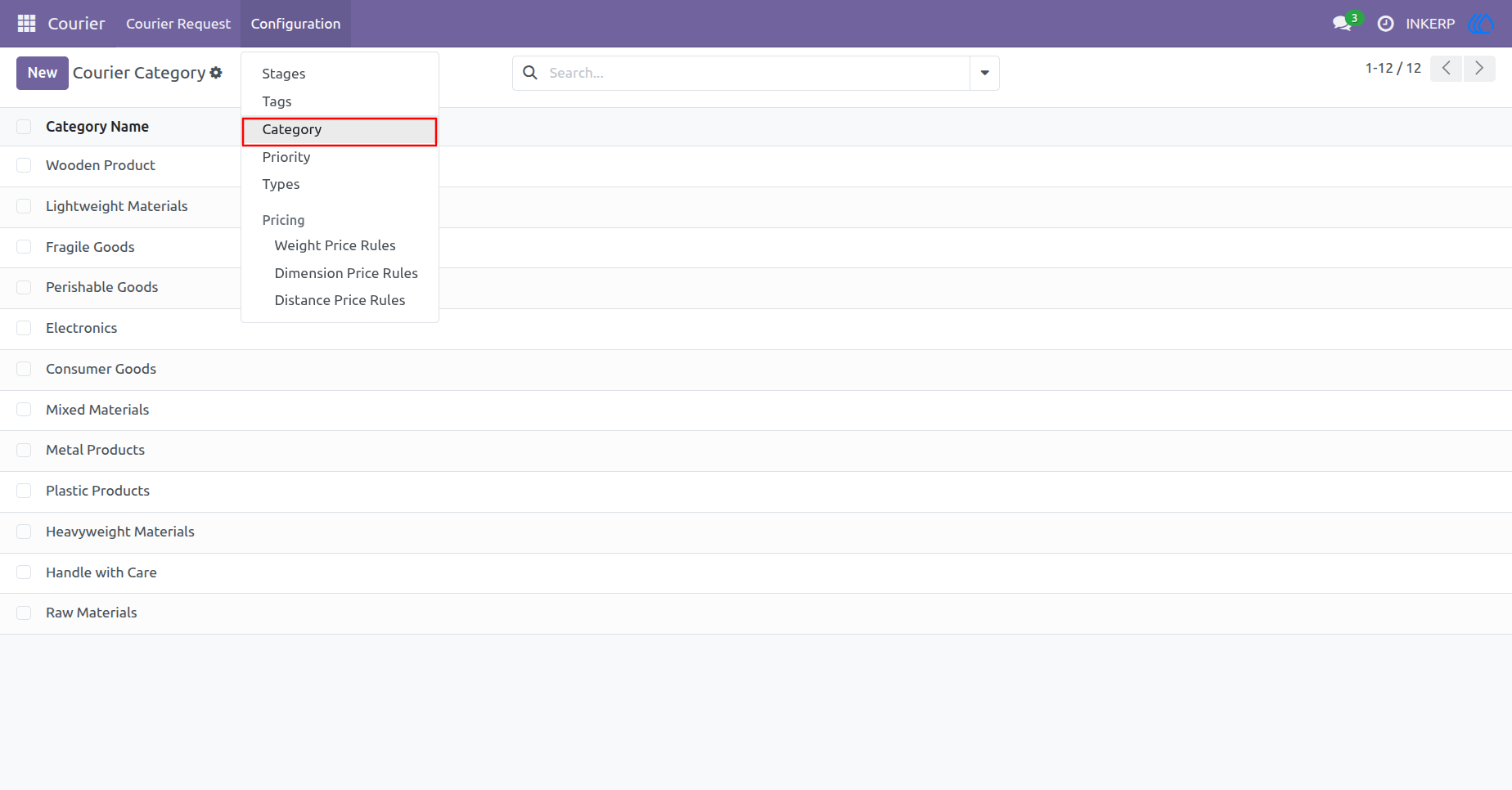The height and width of the screenshot is (790, 1512).
Task: Click the 1-12 / 12 pager counter
Action: (x=1393, y=68)
